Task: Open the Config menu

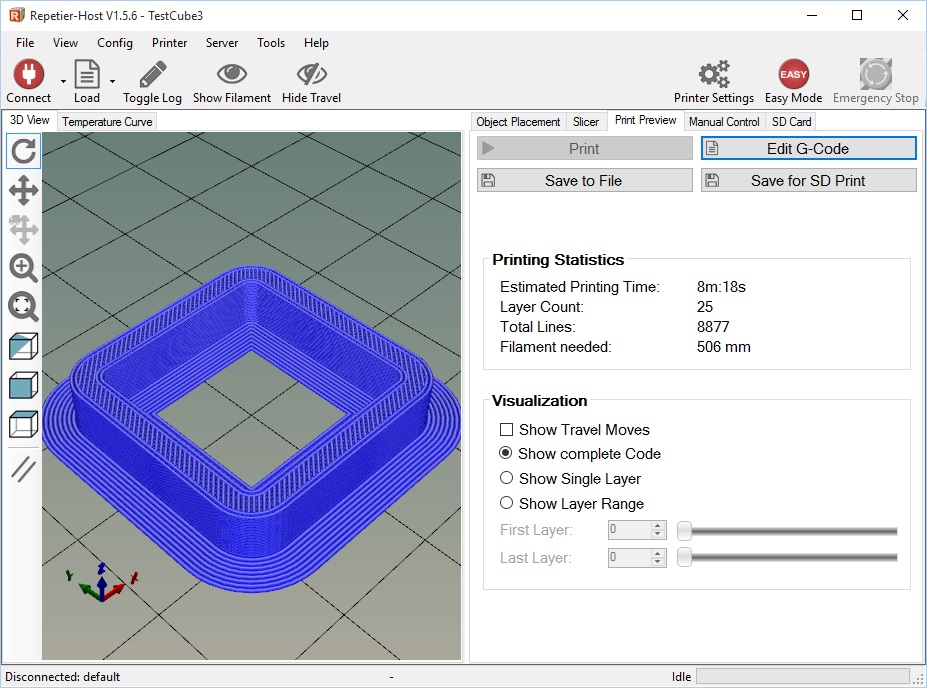Action: tap(115, 43)
